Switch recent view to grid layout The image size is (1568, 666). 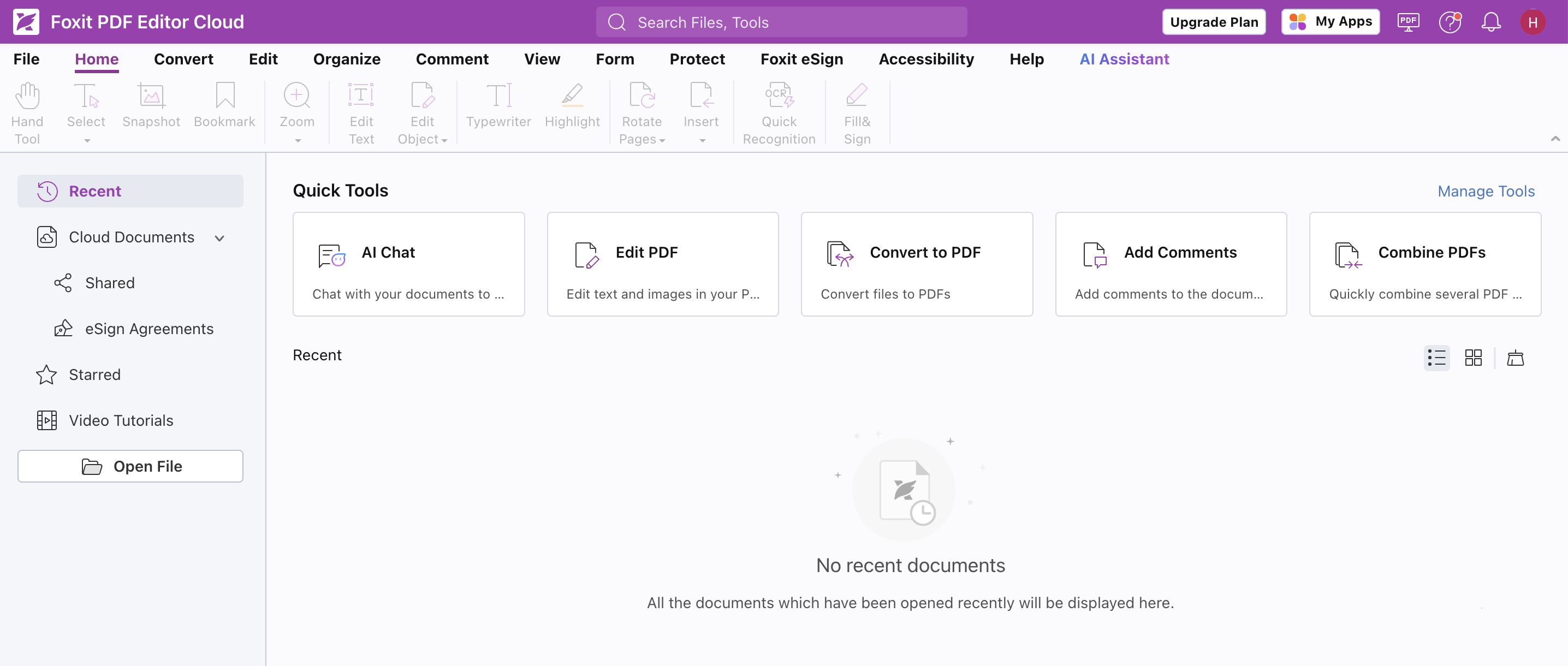coord(1473,358)
